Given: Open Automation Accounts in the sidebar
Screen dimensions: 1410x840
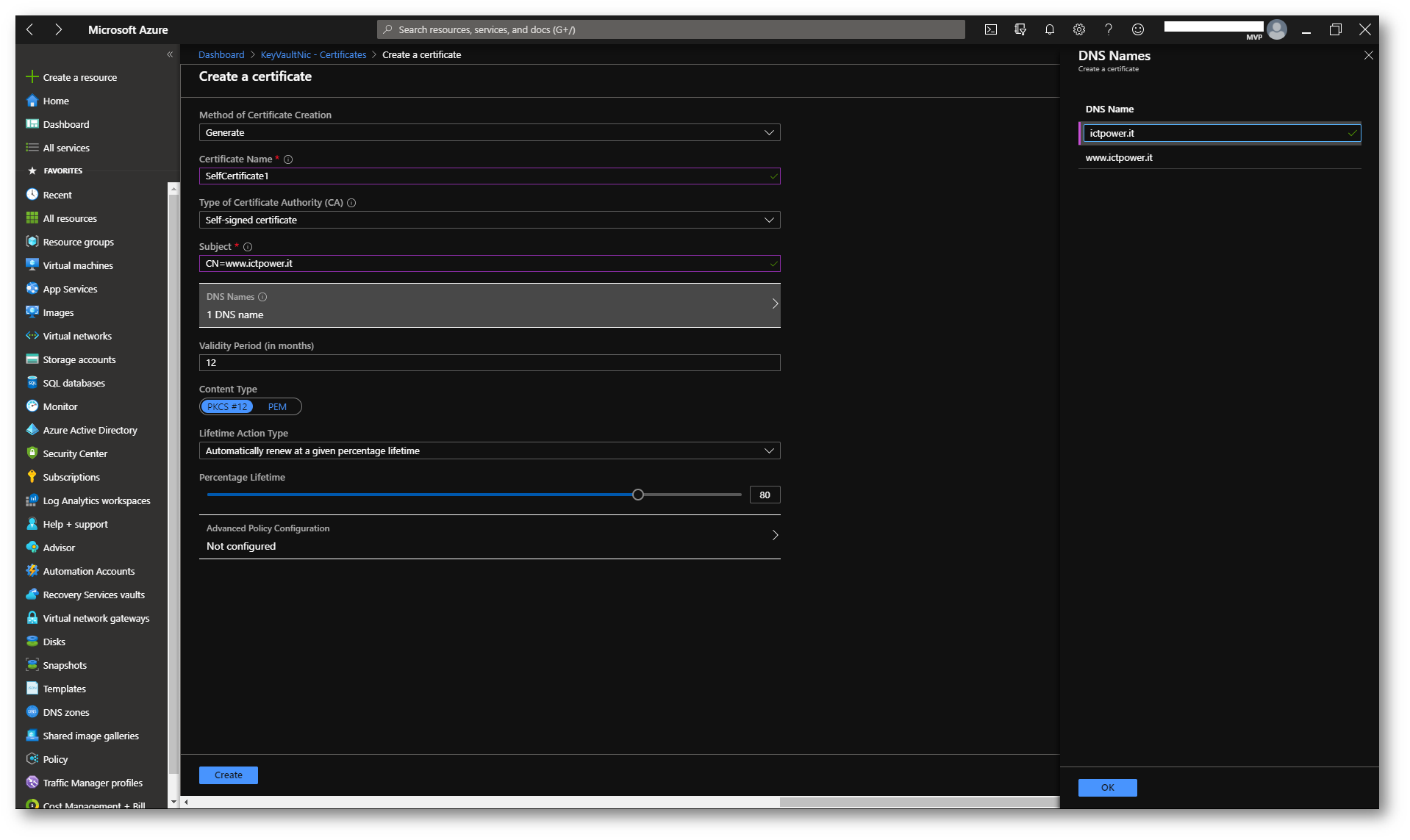Looking at the screenshot, I should pos(90,571).
